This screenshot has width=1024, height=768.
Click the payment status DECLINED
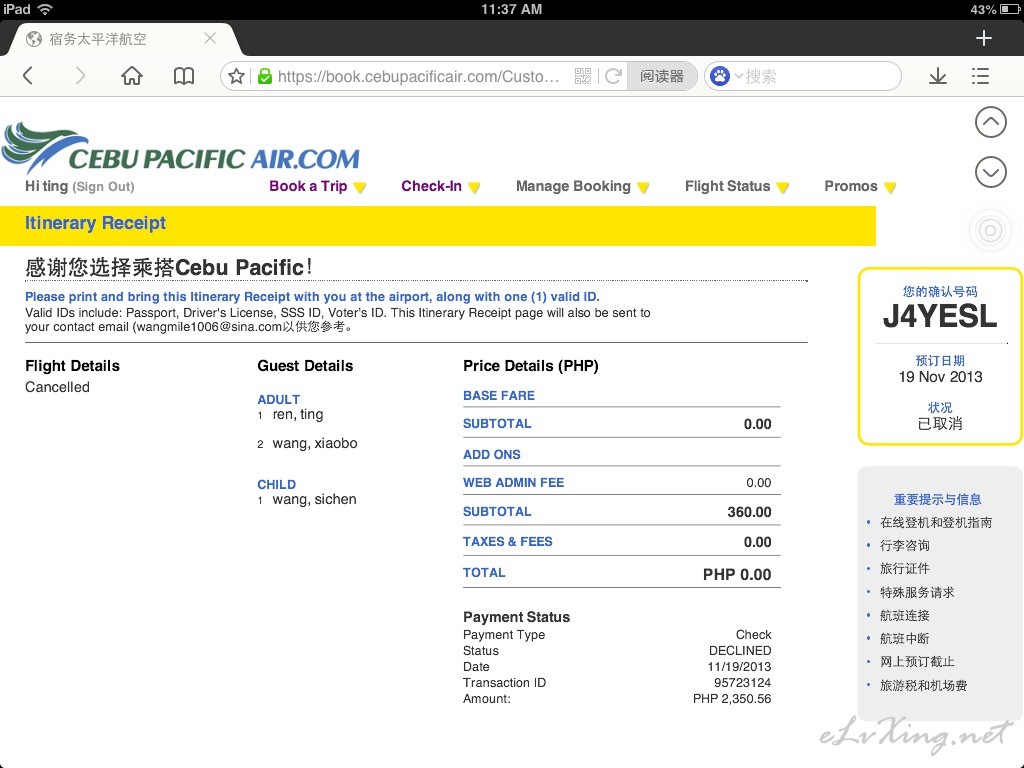pyautogui.click(x=740, y=650)
